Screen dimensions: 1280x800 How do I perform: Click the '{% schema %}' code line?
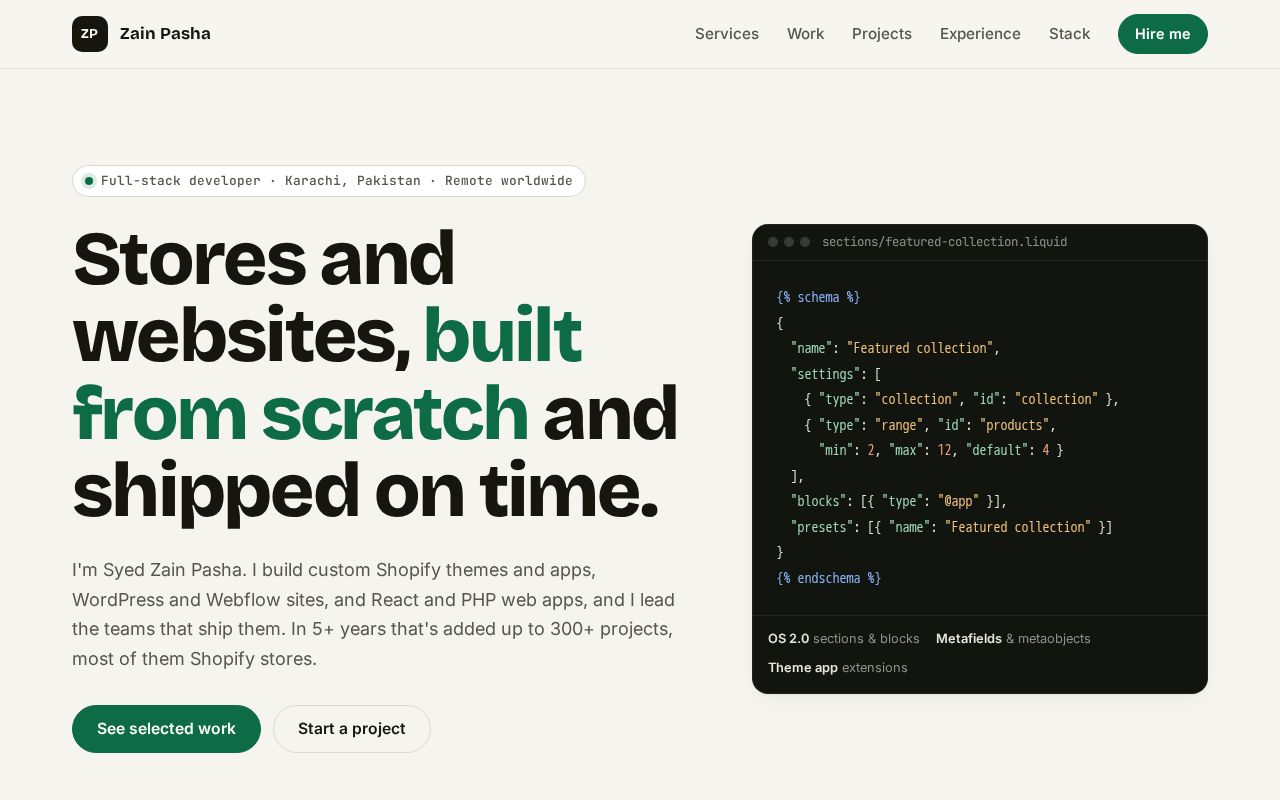(818, 297)
